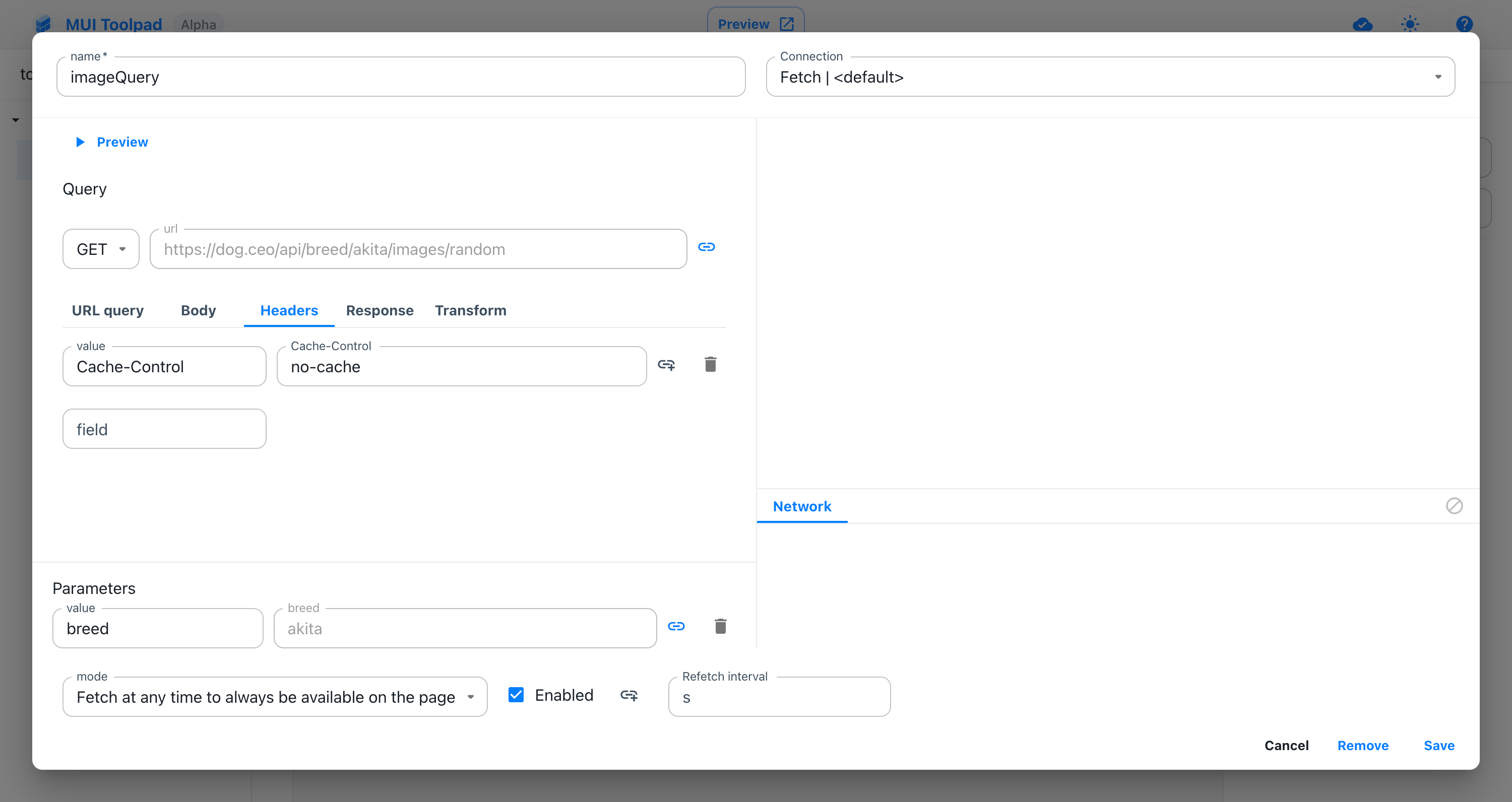Click the Remove button
1512x802 pixels.
tap(1363, 745)
